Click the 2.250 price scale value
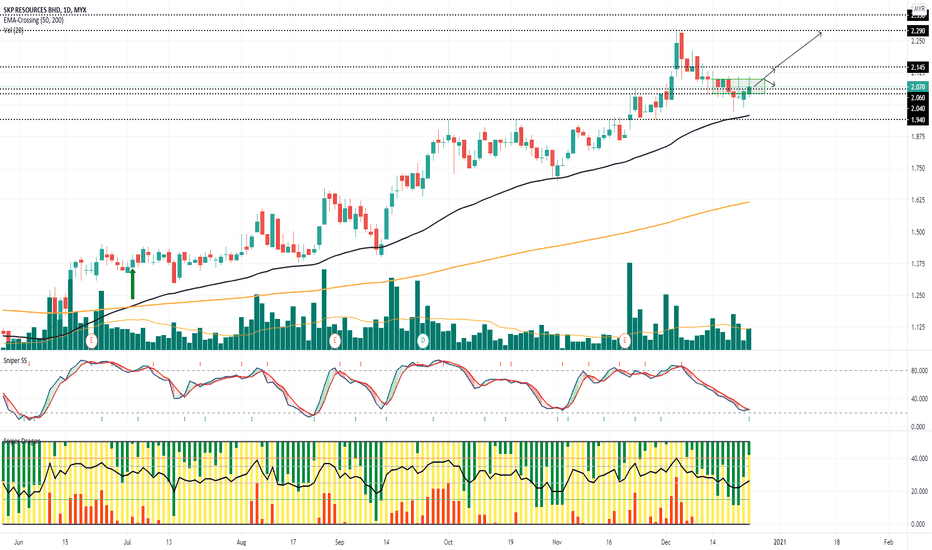The height and width of the screenshot is (550, 932). pyautogui.click(x=918, y=41)
